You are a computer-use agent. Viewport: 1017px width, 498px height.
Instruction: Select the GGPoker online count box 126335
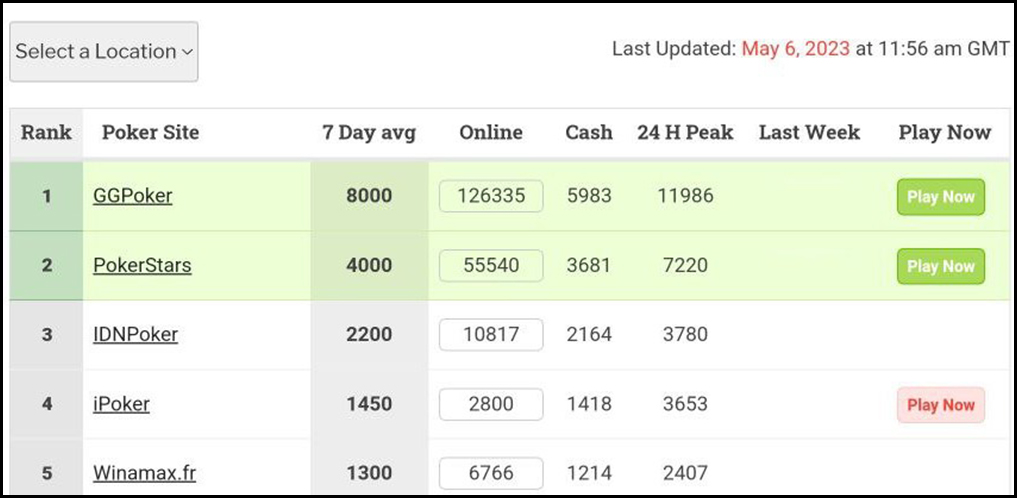491,196
